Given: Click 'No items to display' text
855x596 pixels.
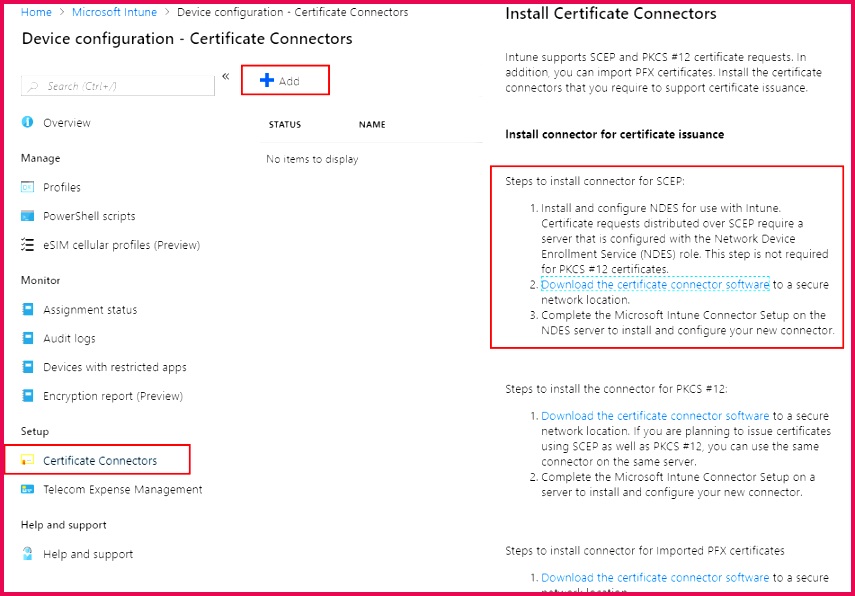Looking at the screenshot, I should [312, 159].
